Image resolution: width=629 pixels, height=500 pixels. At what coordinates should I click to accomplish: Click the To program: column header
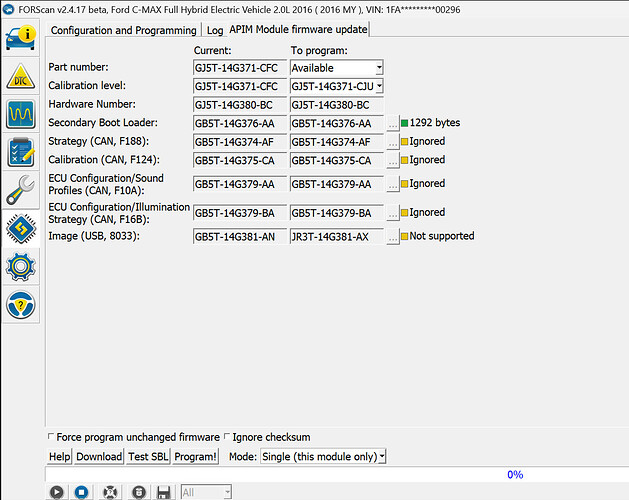tap(319, 51)
